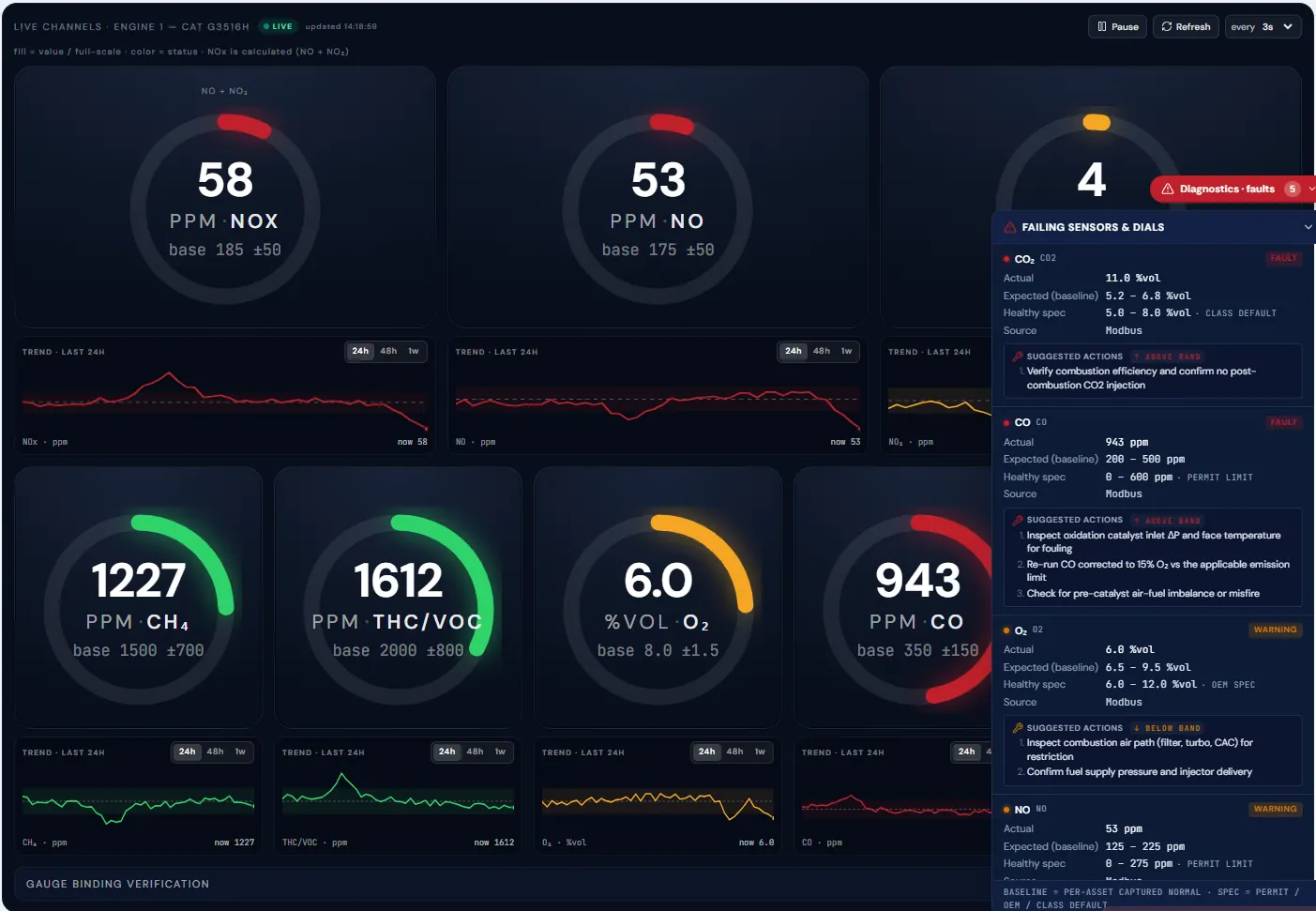Viewport: 1316px width, 911px height.
Task: Click the CO2 FAULT badge
Action: (x=1283, y=258)
